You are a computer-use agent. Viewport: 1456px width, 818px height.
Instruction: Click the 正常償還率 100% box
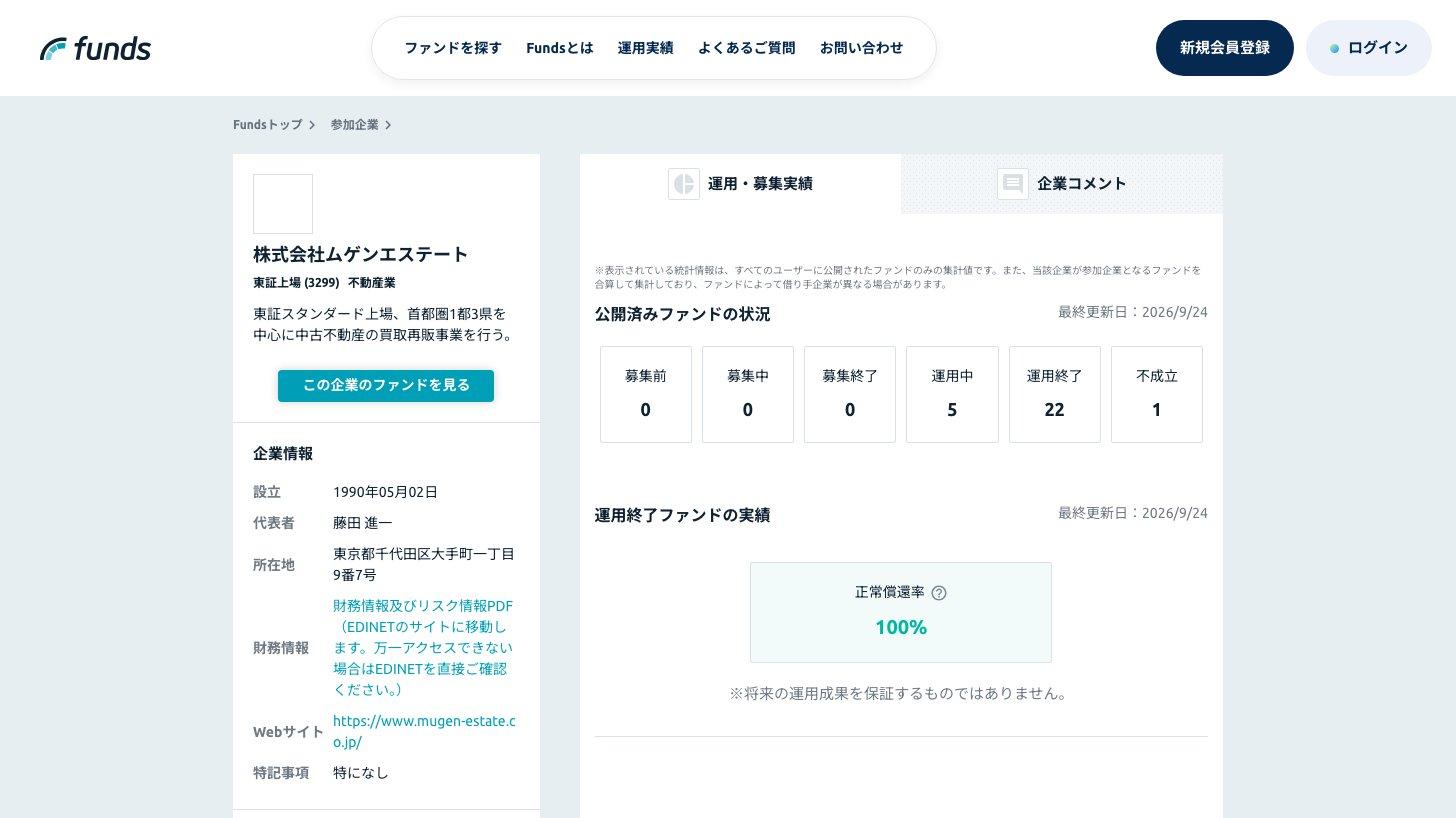pyautogui.click(x=901, y=612)
